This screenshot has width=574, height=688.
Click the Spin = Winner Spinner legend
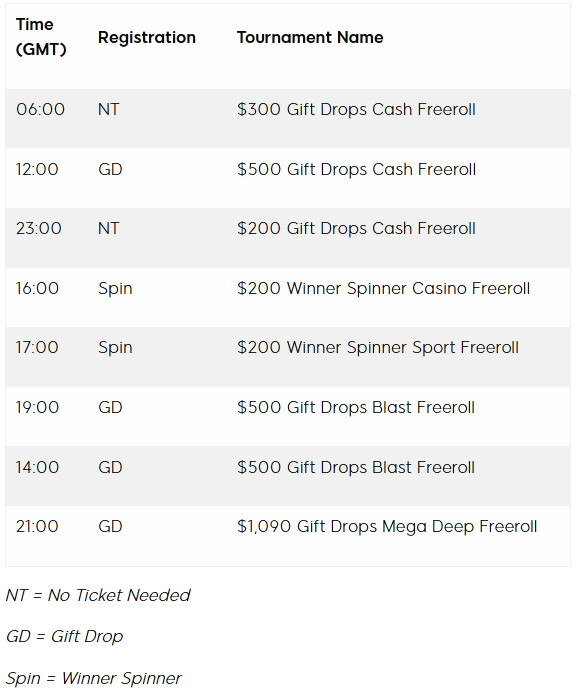point(93,678)
